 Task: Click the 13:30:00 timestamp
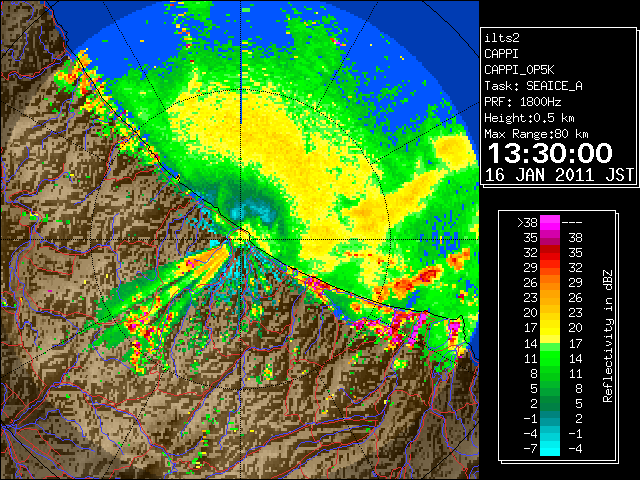(550, 153)
